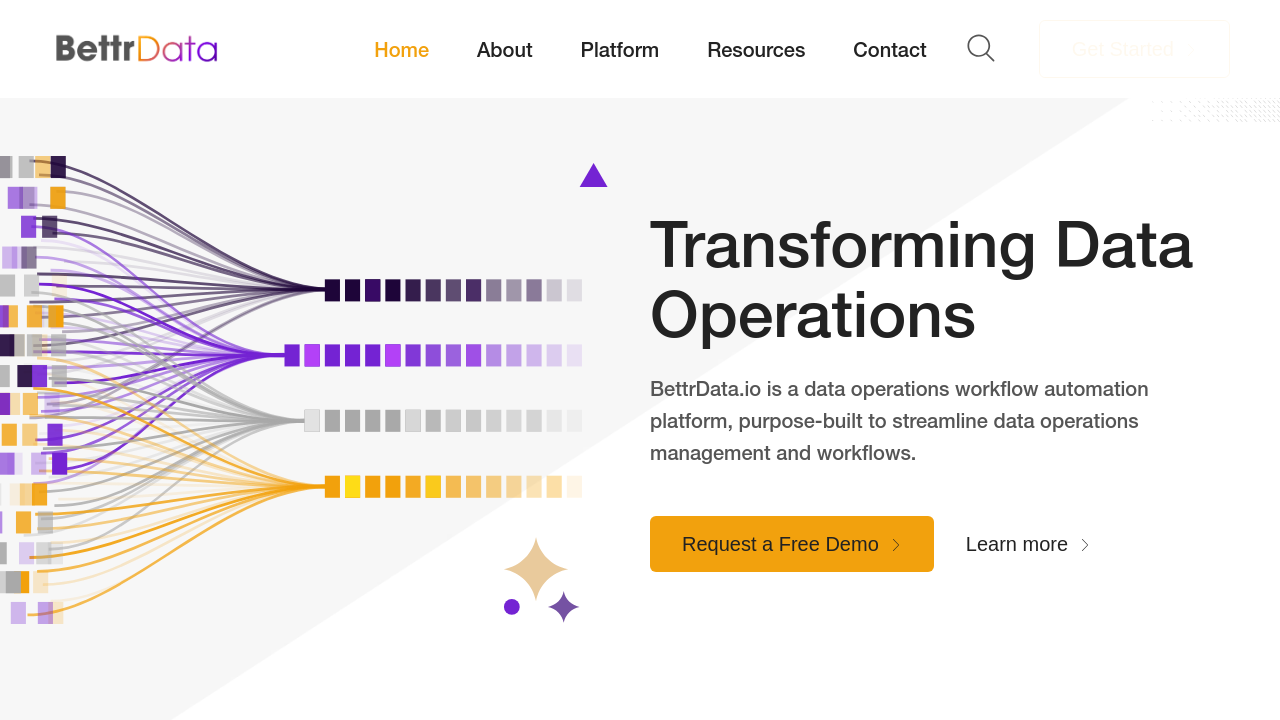Screen dimensions: 1280x720
Task: Open the search magnifier icon
Action: (981, 48)
